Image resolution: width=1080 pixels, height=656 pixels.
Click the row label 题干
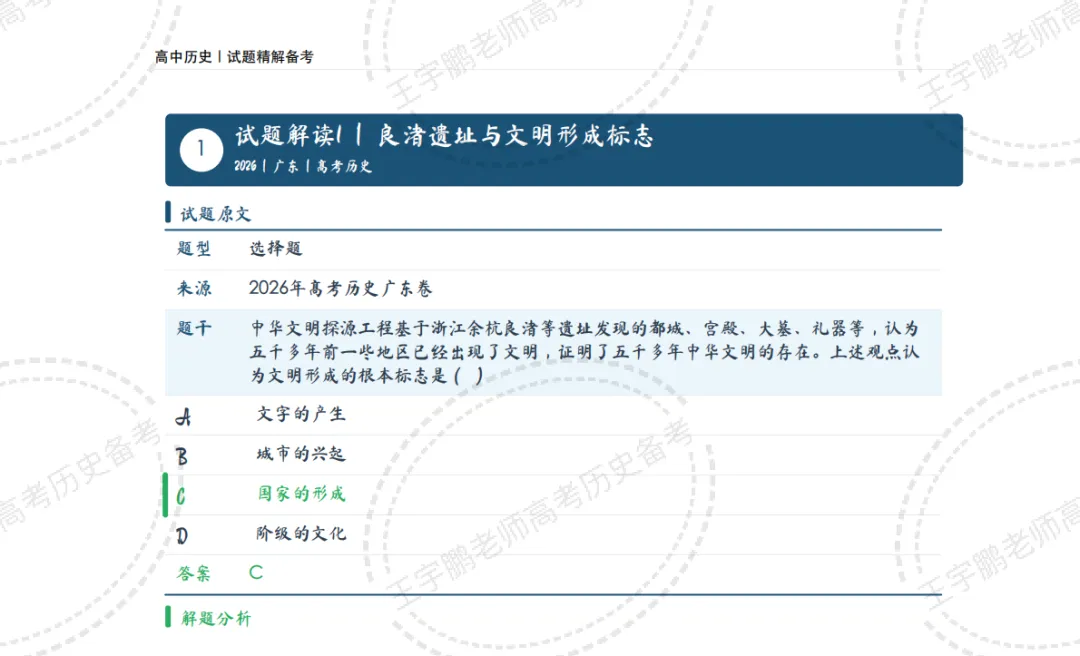click(194, 328)
